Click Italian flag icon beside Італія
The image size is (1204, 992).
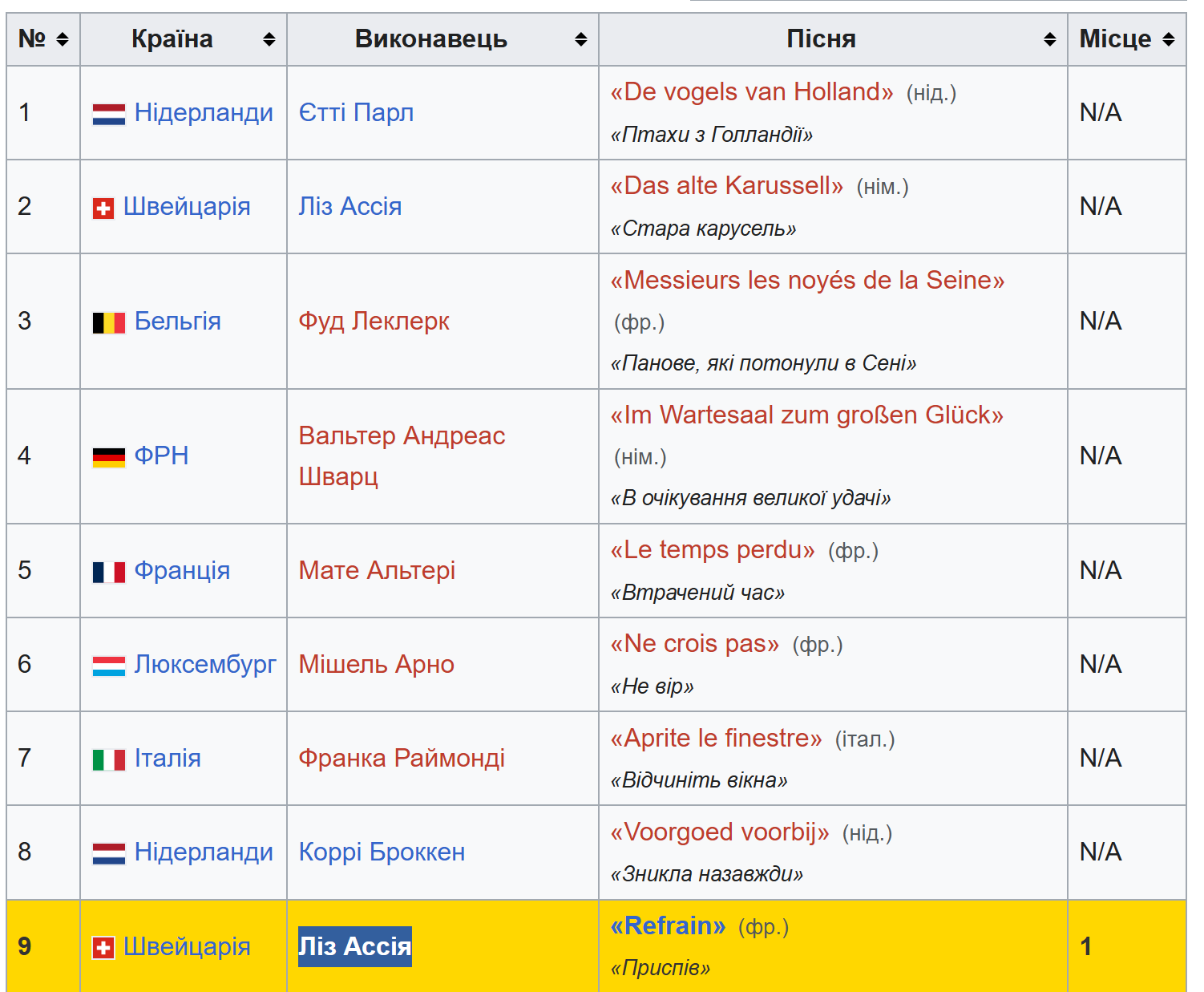pos(109,759)
